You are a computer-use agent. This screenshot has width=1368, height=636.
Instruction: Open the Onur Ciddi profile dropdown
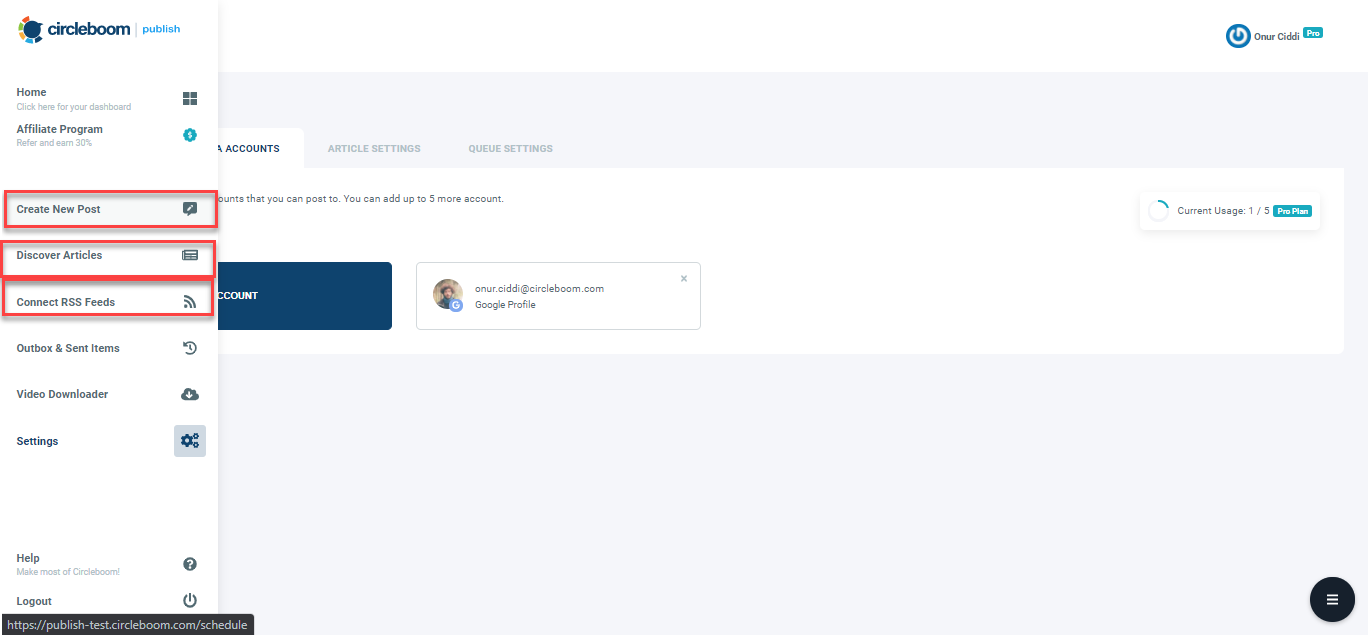point(1274,35)
